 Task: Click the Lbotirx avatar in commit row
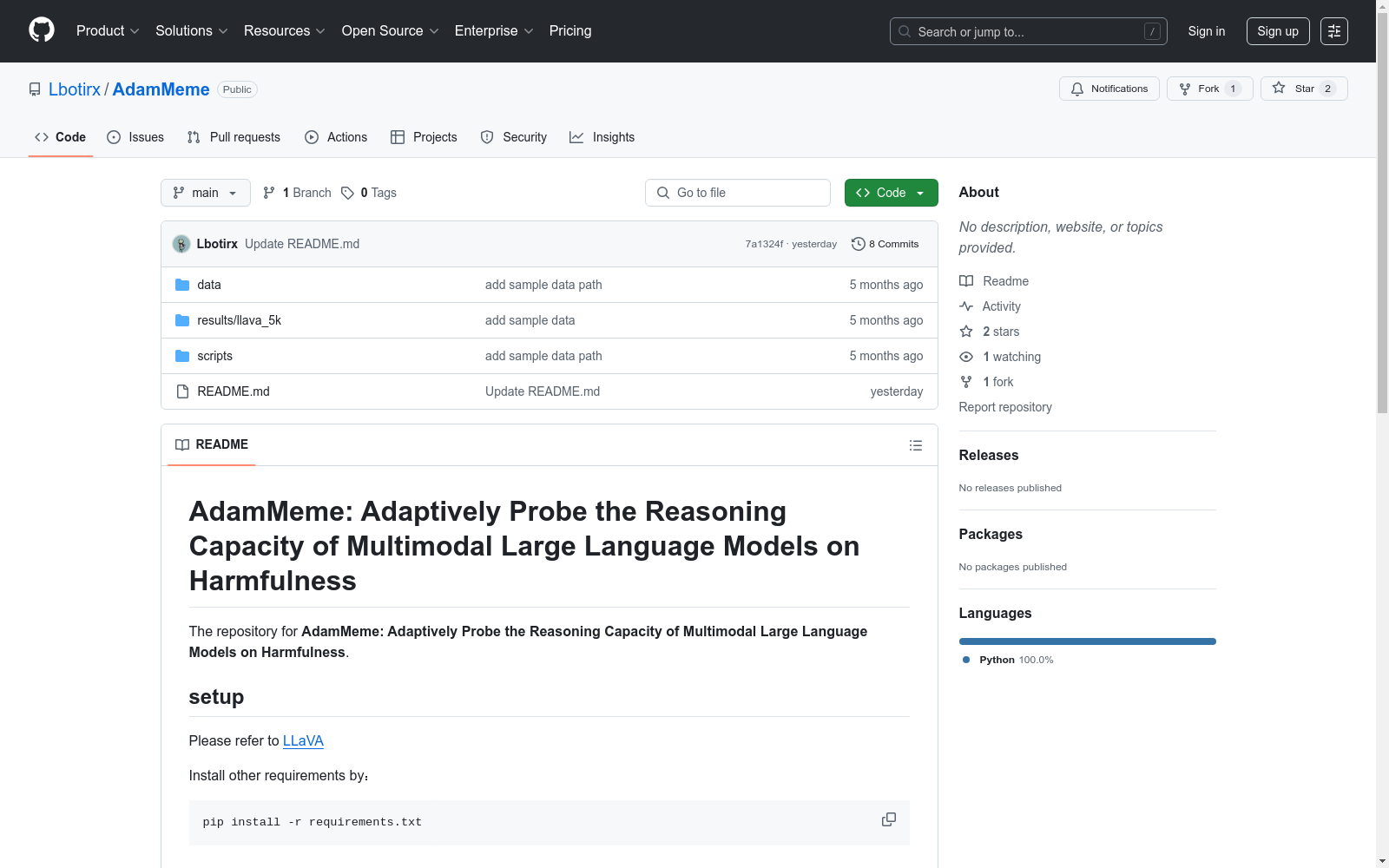181,244
